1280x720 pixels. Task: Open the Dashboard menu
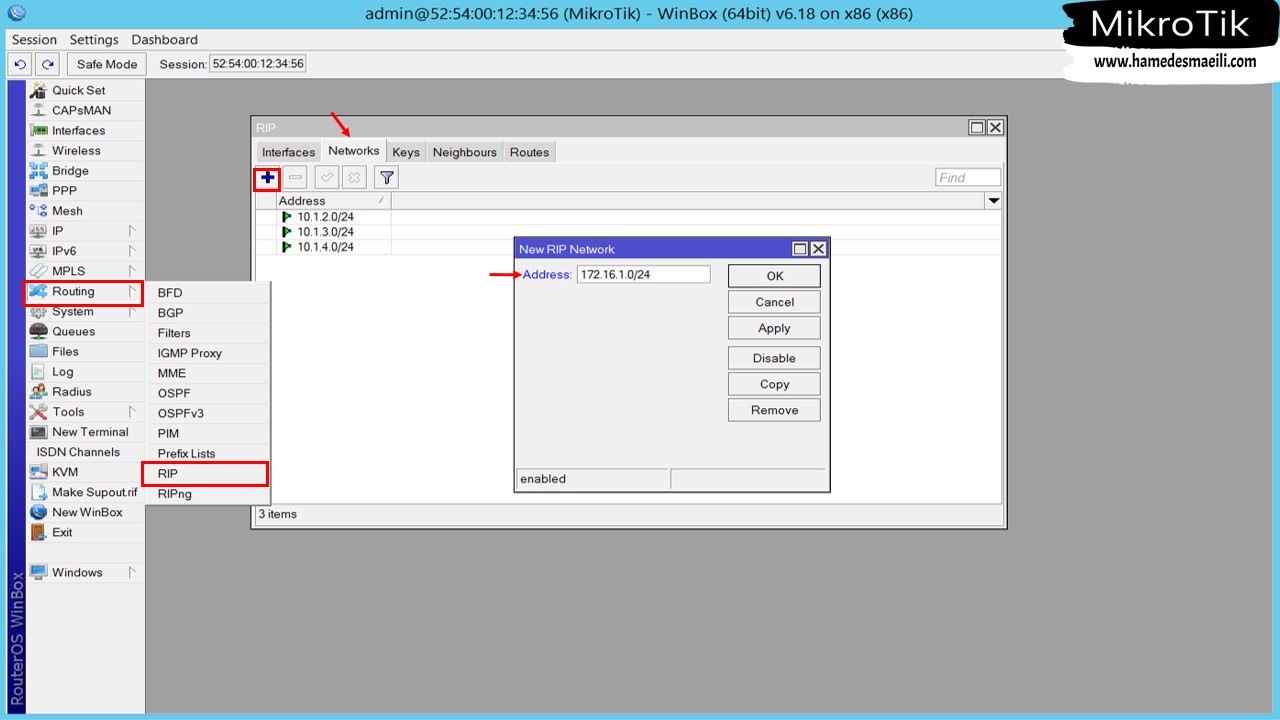165,40
